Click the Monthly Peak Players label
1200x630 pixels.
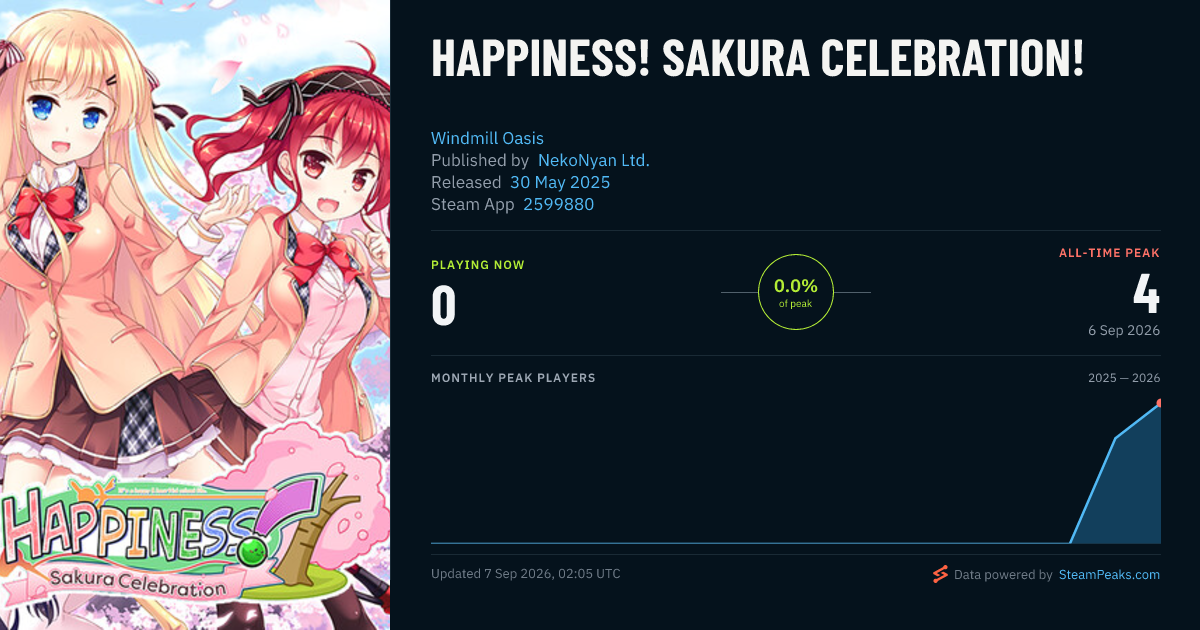[513, 378]
